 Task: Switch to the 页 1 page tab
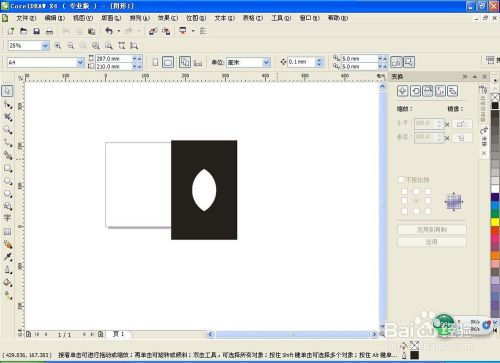119,334
